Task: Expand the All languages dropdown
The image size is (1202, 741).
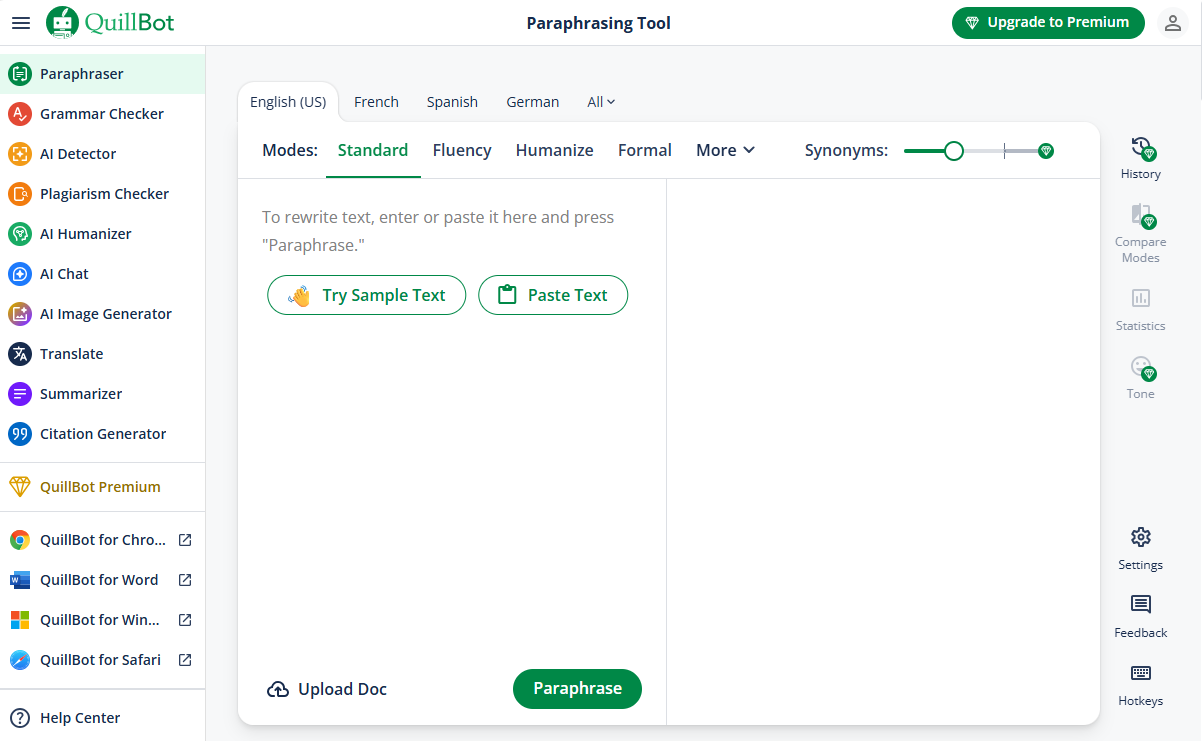Action: point(601,102)
